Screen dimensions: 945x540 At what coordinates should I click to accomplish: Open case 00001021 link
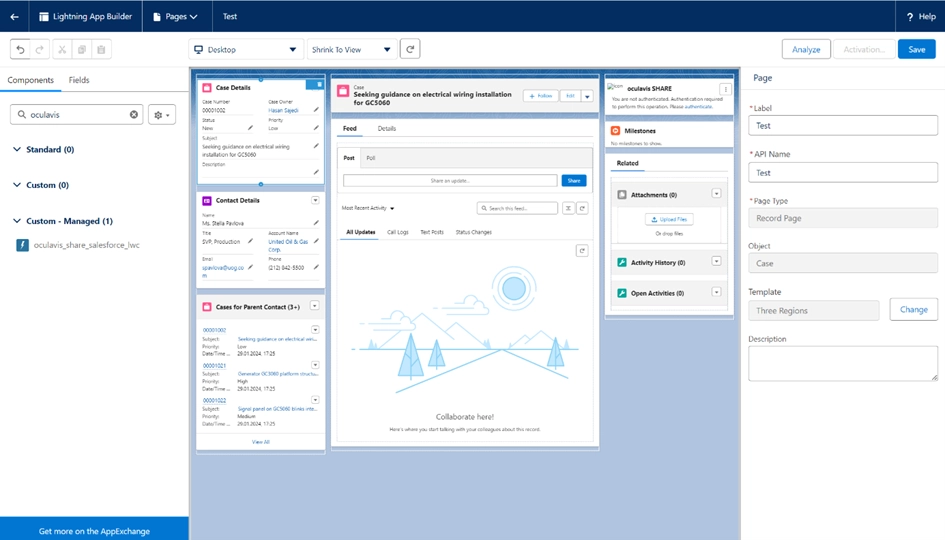click(214, 365)
